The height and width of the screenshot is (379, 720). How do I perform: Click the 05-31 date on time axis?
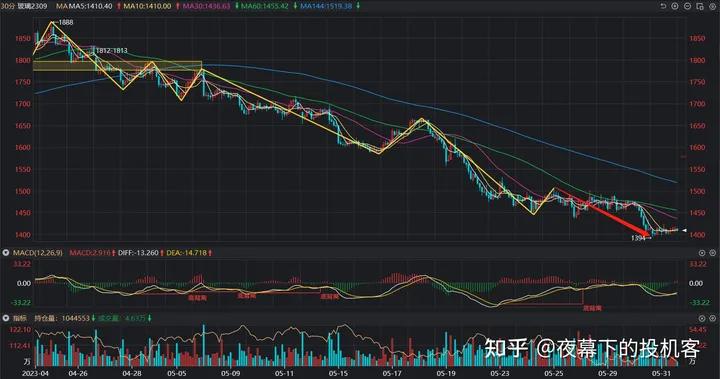[x=662, y=373]
